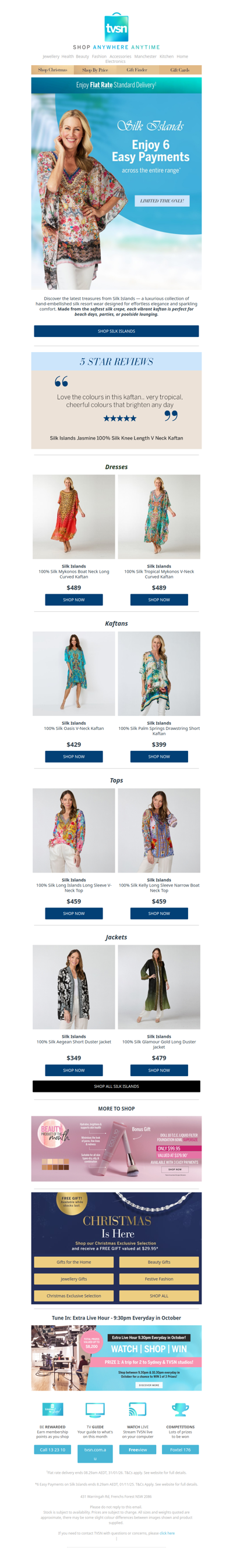Viewport: 233px width, 1568px height.
Task: Open the Shop Christmas tab
Action: [x=52, y=70]
